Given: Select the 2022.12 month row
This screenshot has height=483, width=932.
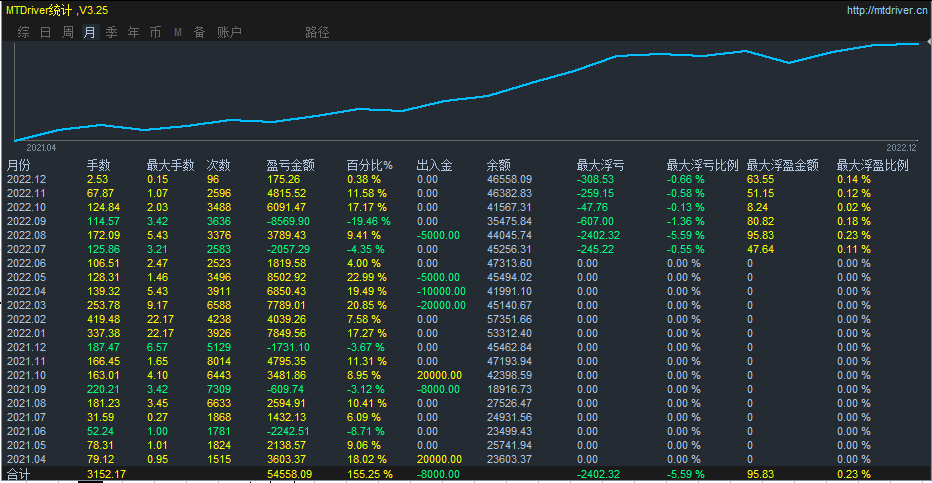Looking at the screenshot, I should pyautogui.click(x=466, y=179).
